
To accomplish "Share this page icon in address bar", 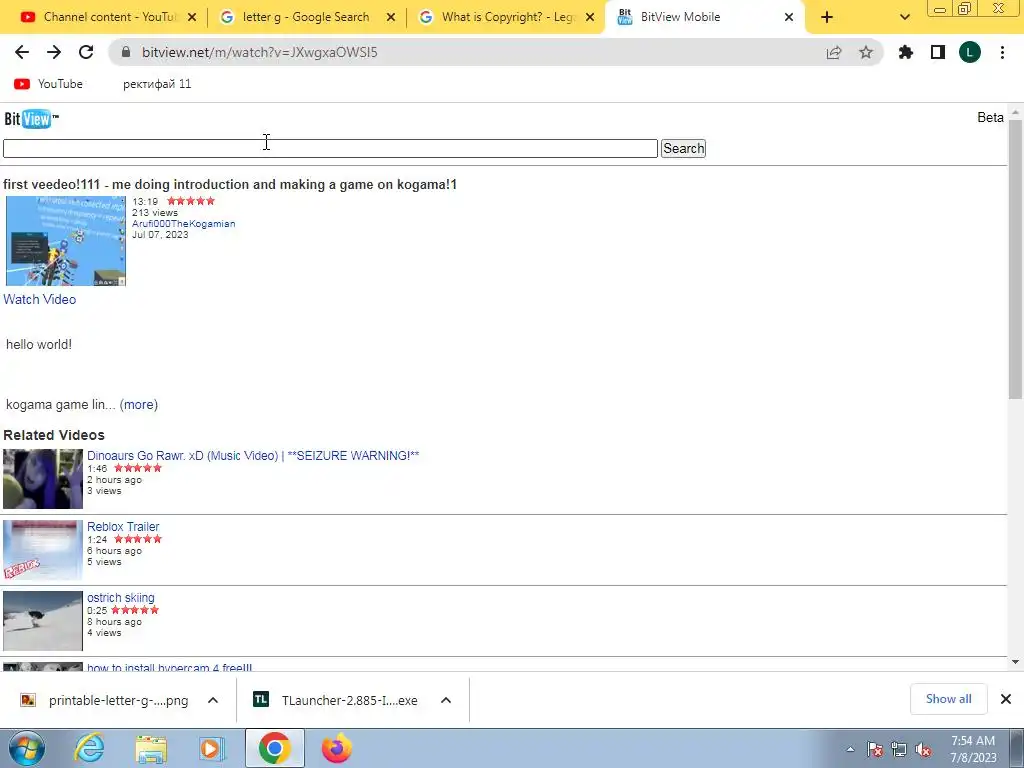I will [x=834, y=52].
